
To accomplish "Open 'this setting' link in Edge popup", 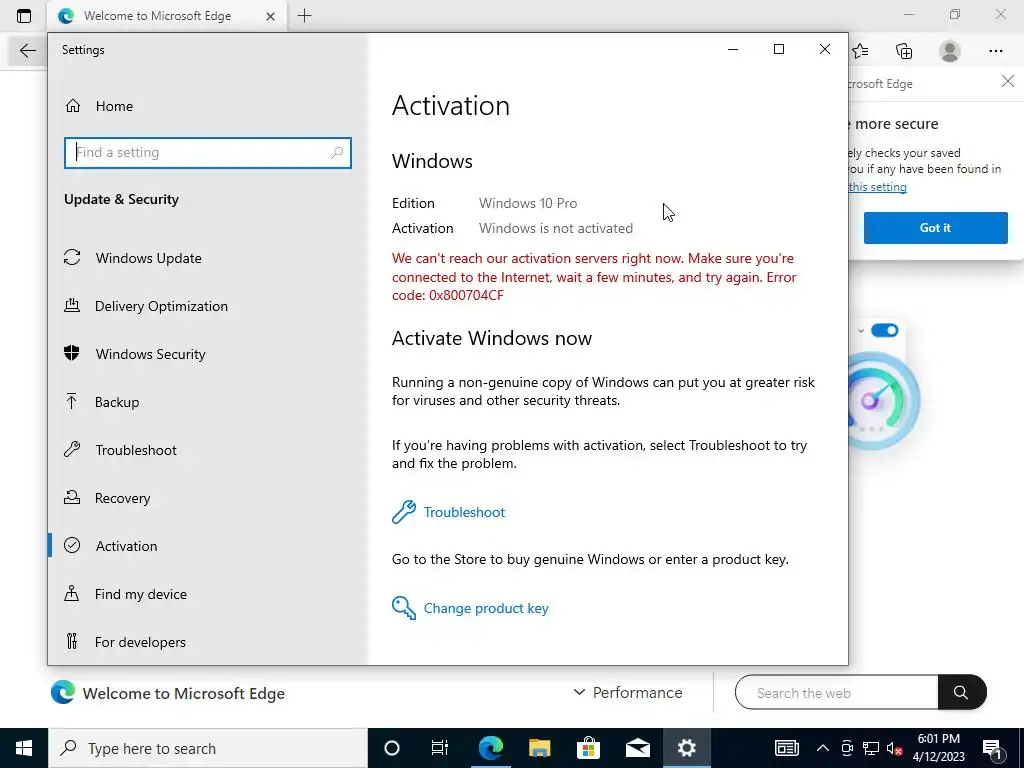I will 878,187.
